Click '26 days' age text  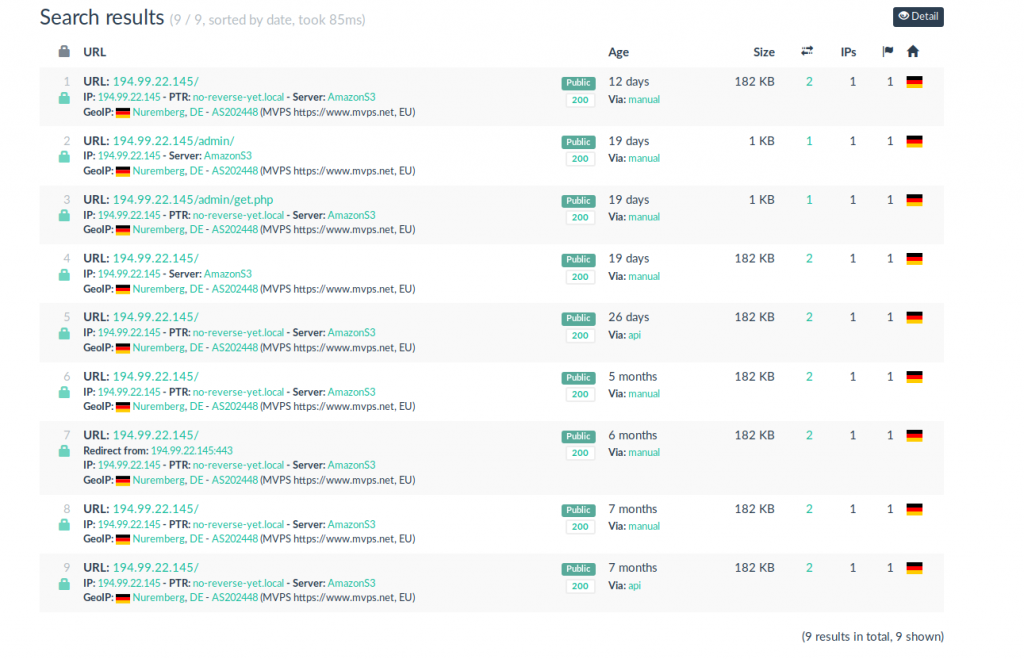pos(629,317)
